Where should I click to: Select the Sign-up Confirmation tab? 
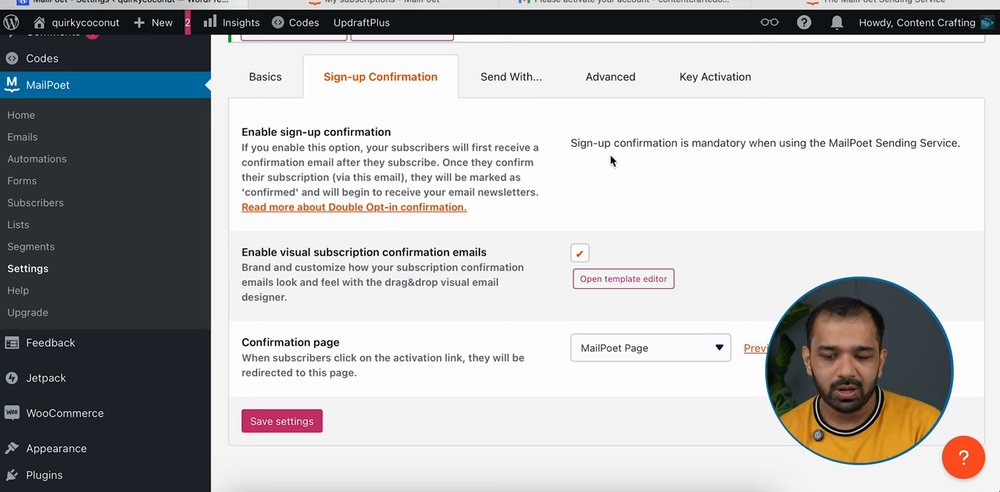point(381,77)
